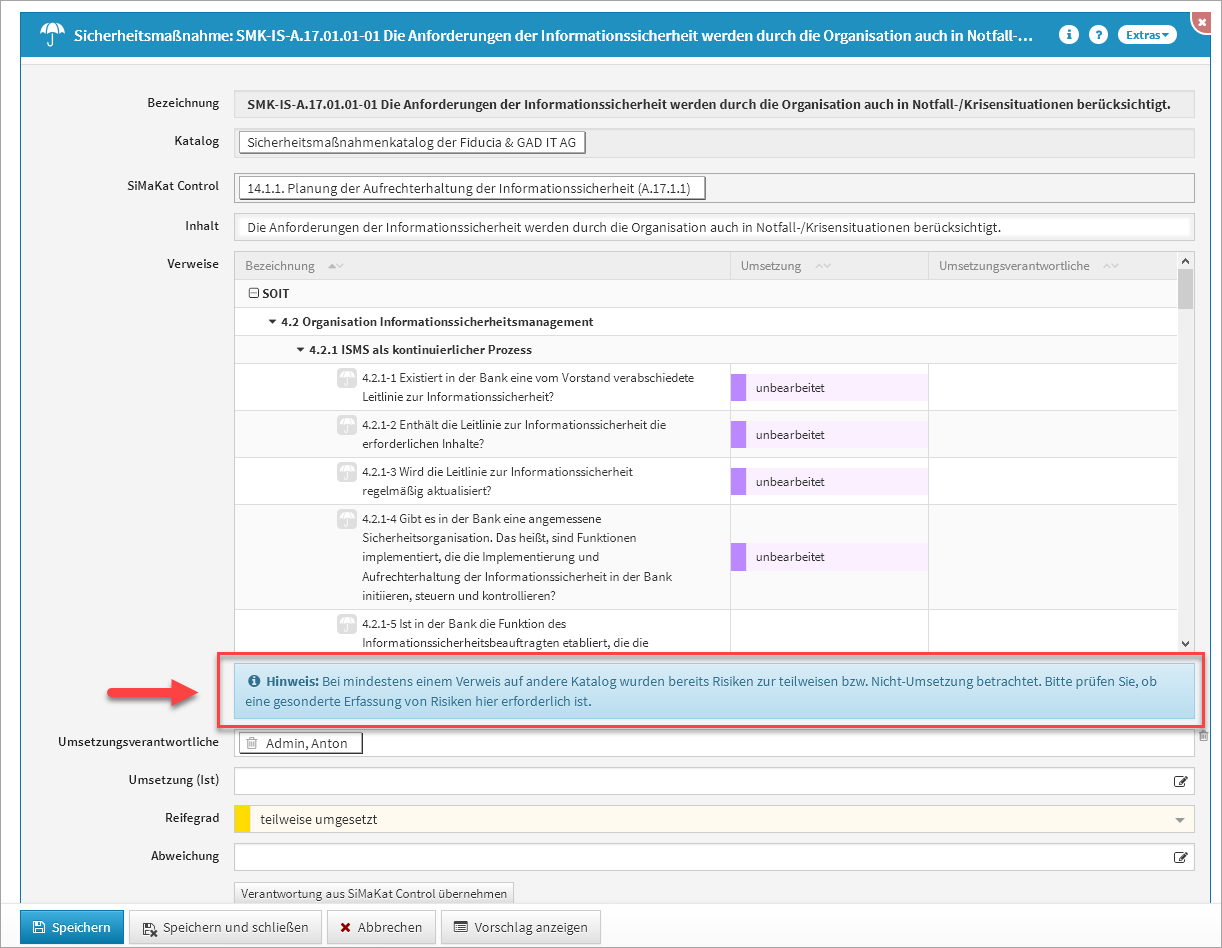The width and height of the screenshot is (1222, 948).
Task: Click edit icon in Umsetzung (Ist) field
Action: coord(1181,782)
